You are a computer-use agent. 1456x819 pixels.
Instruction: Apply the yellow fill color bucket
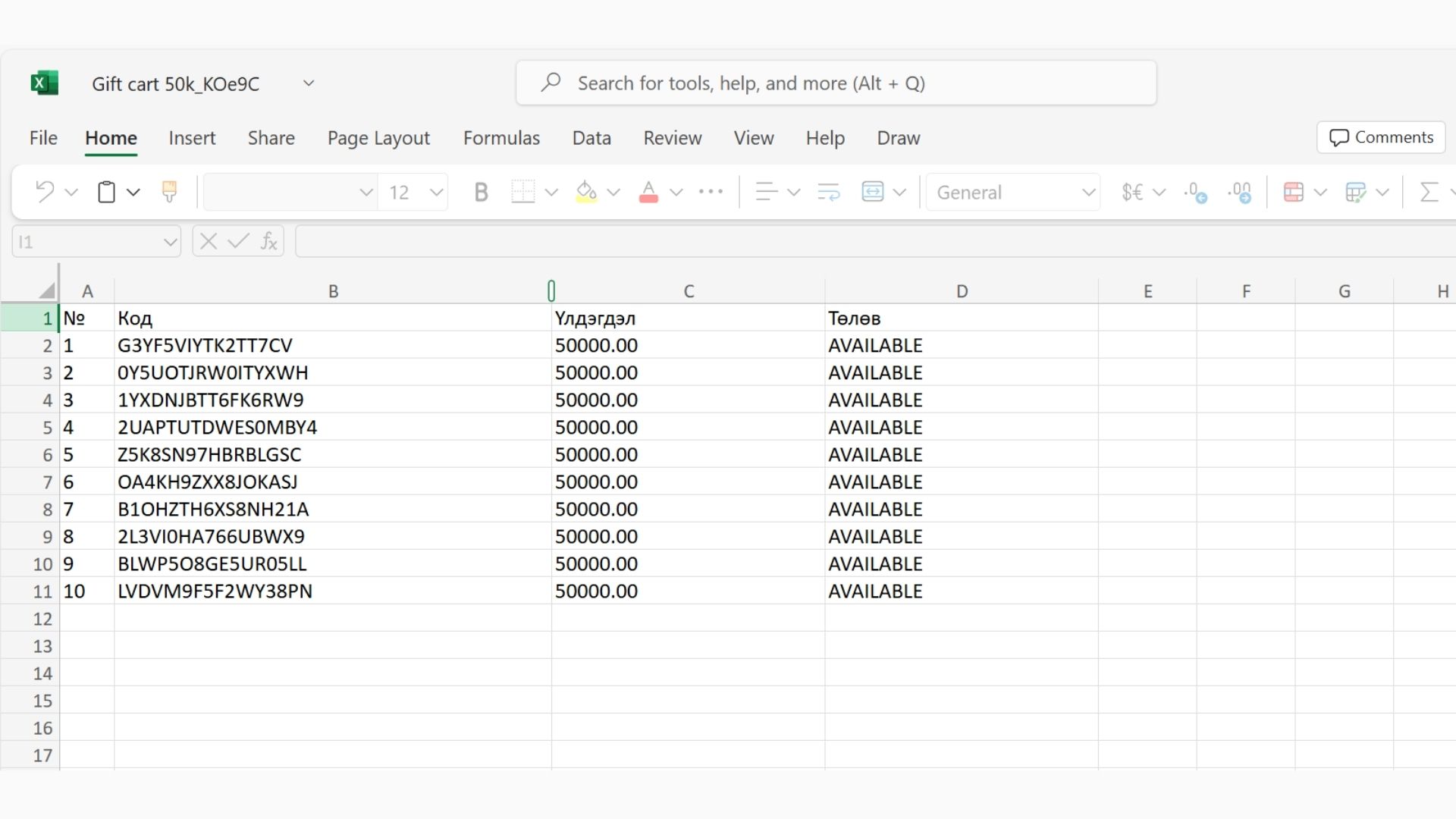pos(586,192)
